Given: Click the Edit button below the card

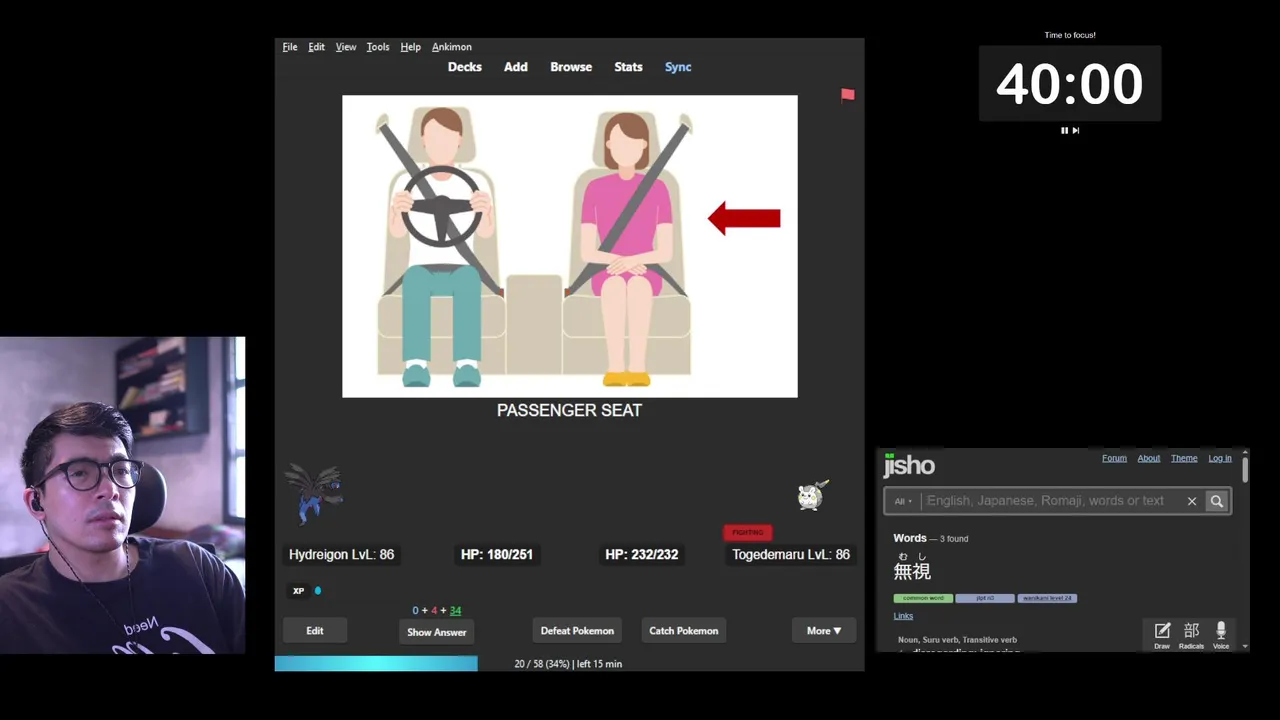Looking at the screenshot, I should tap(315, 631).
